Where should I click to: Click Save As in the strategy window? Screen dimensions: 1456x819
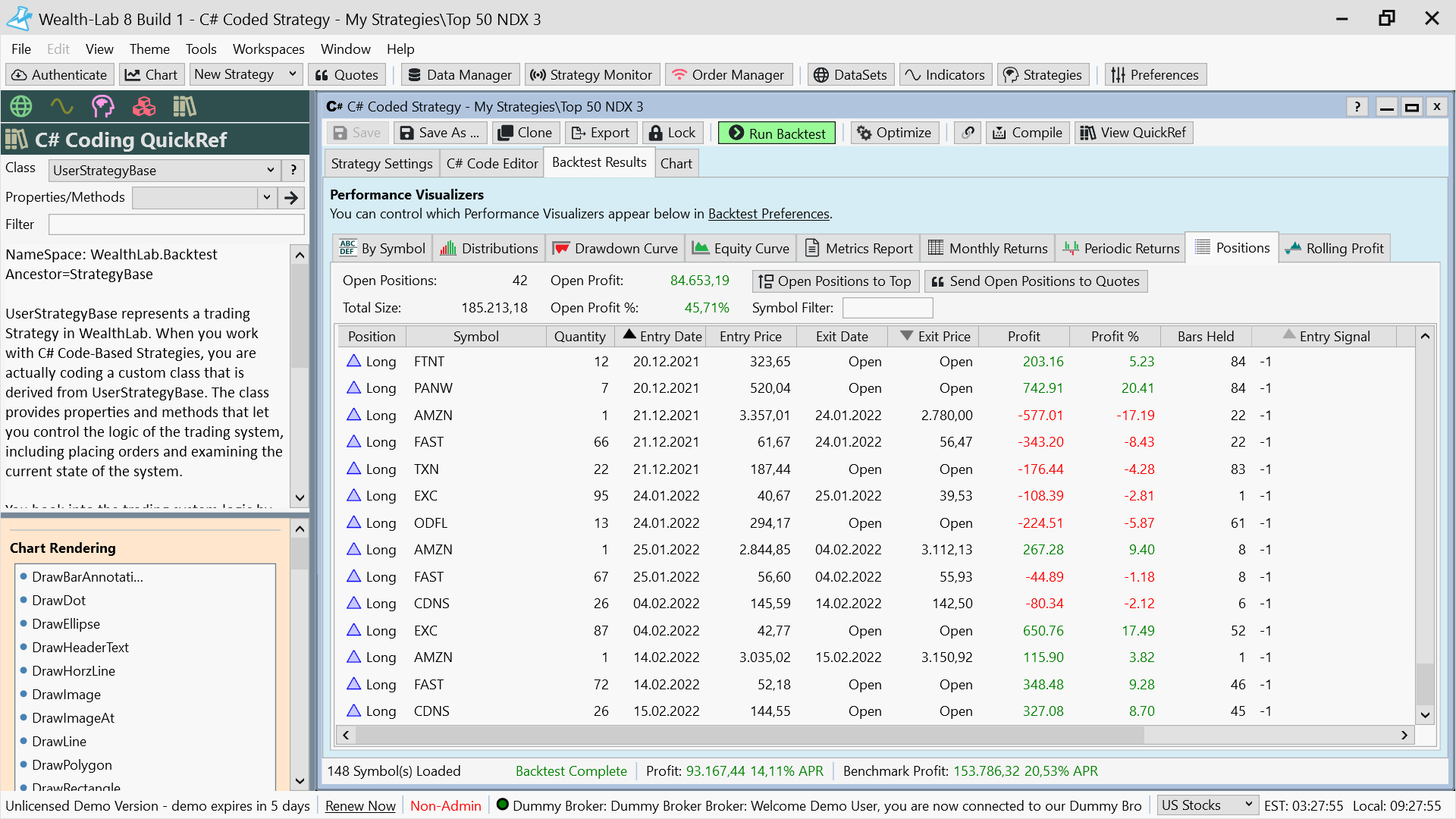[x=441, y=133]
